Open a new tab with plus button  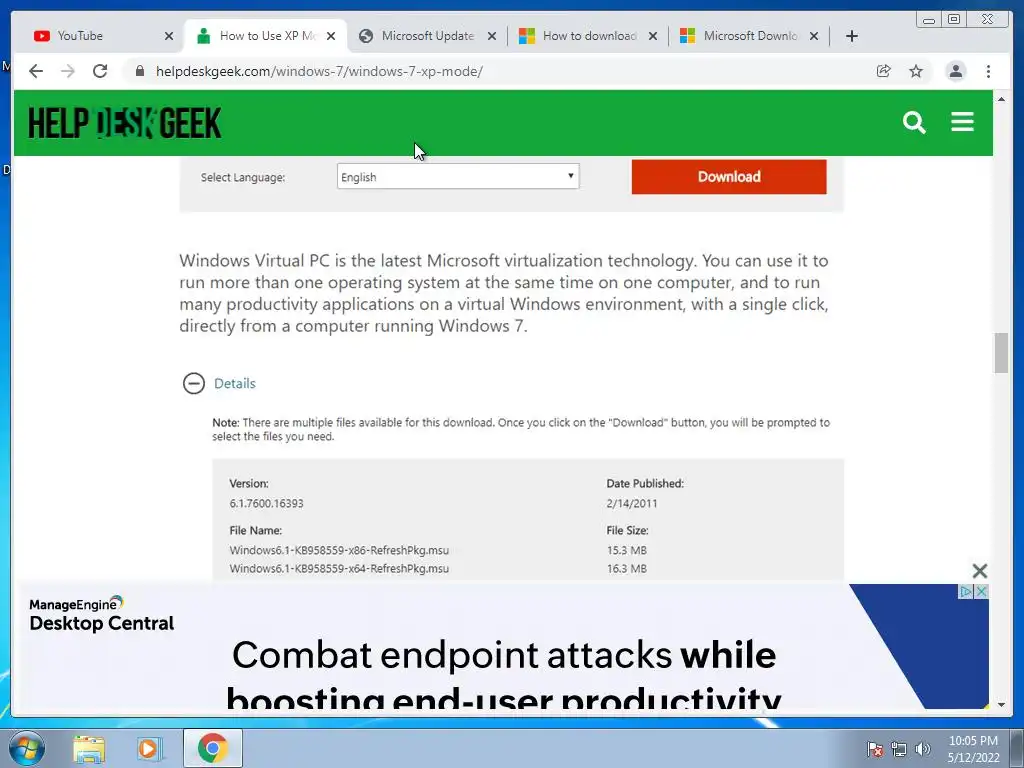(x=852, y=36)
